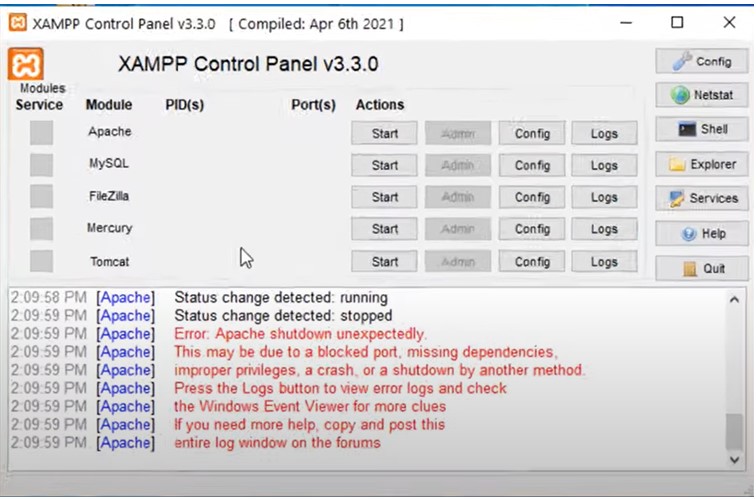756x499 pixels.
Task: Toggle the FileZilla service checkbox
Action: (x=41, y=196)
